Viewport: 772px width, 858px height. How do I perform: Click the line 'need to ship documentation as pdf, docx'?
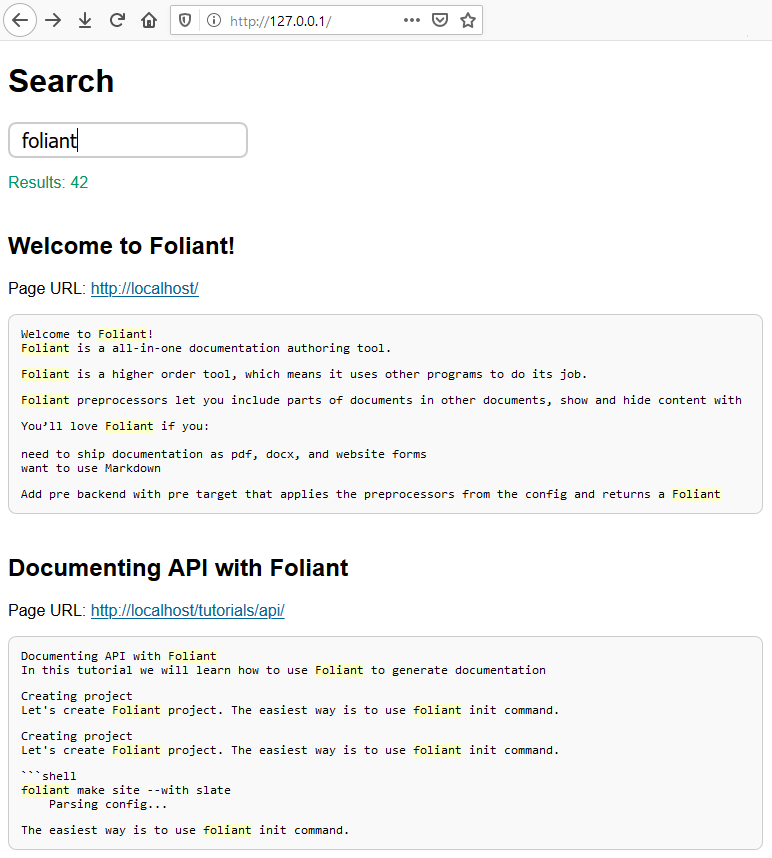(224, 454)
